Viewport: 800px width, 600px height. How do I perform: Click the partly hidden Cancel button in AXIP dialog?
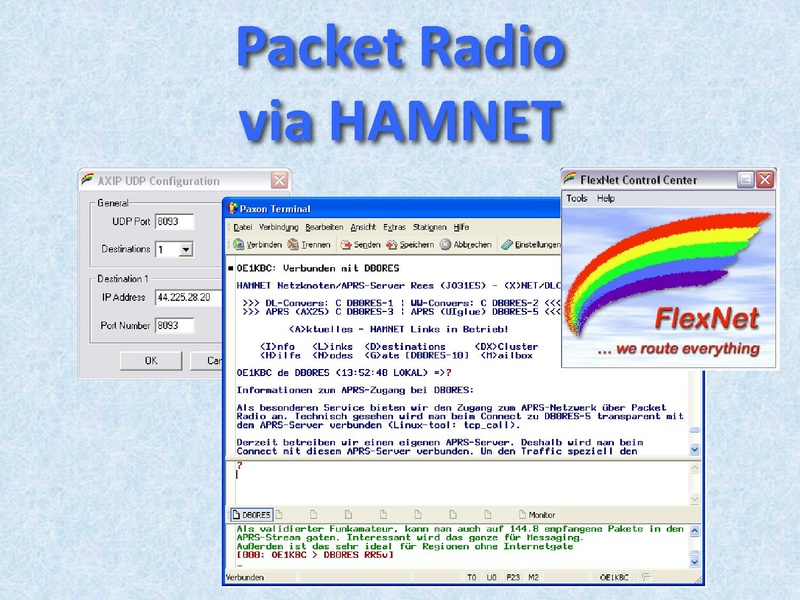(x=207, y=361)
